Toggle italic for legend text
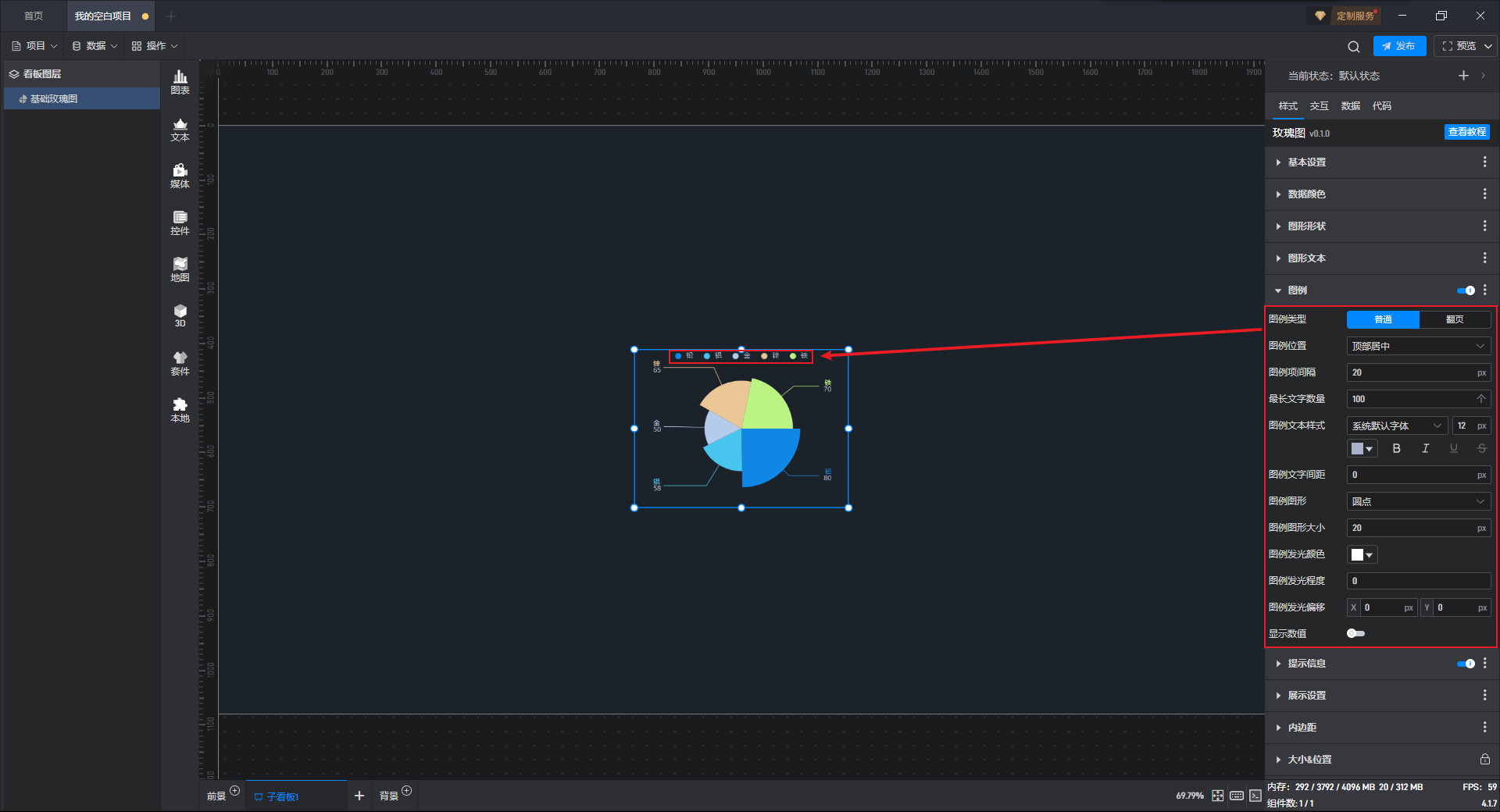The height and width of the screenshot is (812, 1500). tap(1425, 448)
